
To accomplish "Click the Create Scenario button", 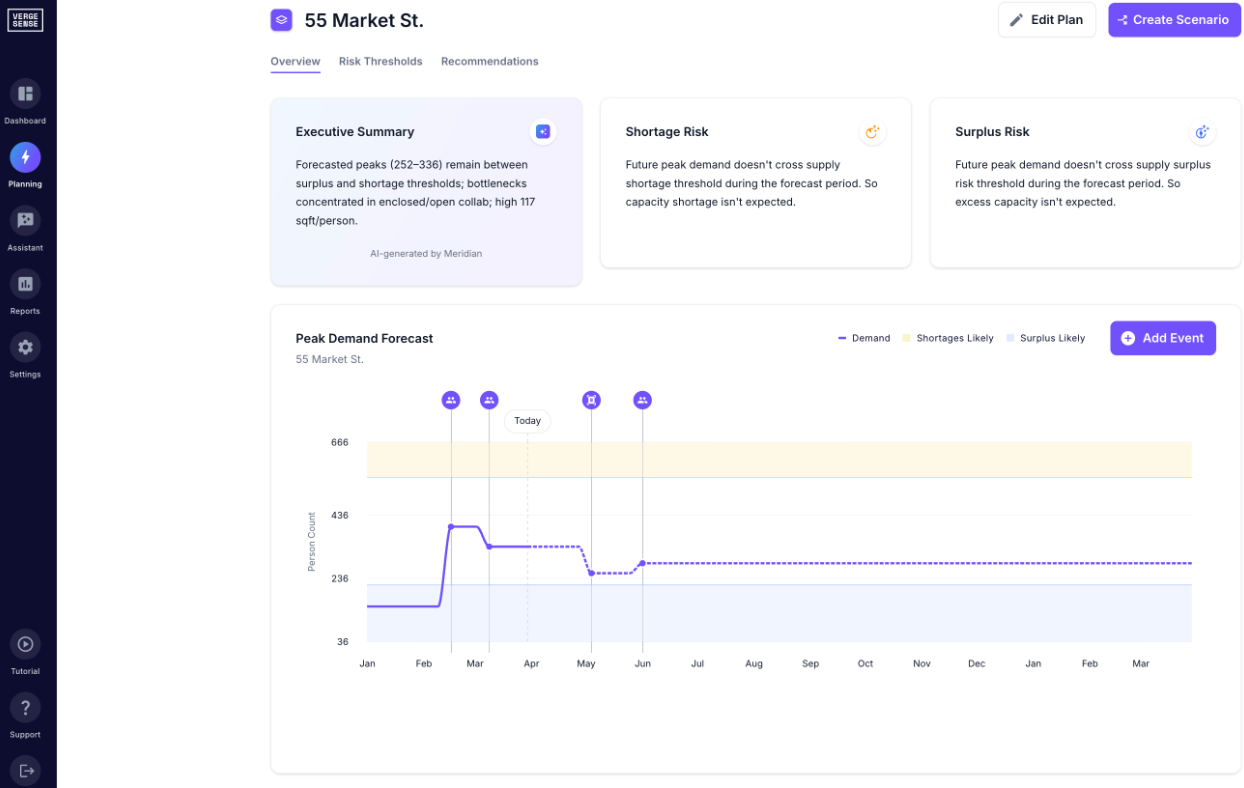I will coord(1174,20).
